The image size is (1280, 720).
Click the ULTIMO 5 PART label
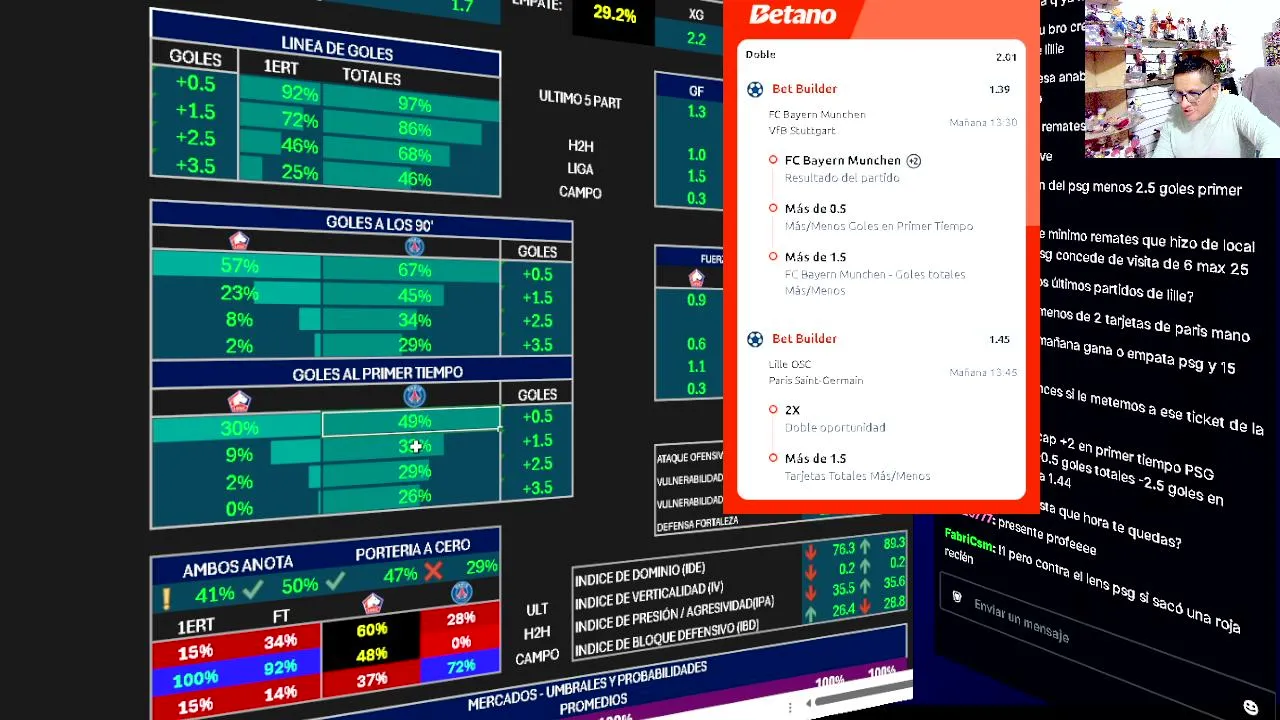[x=580, y=99]
